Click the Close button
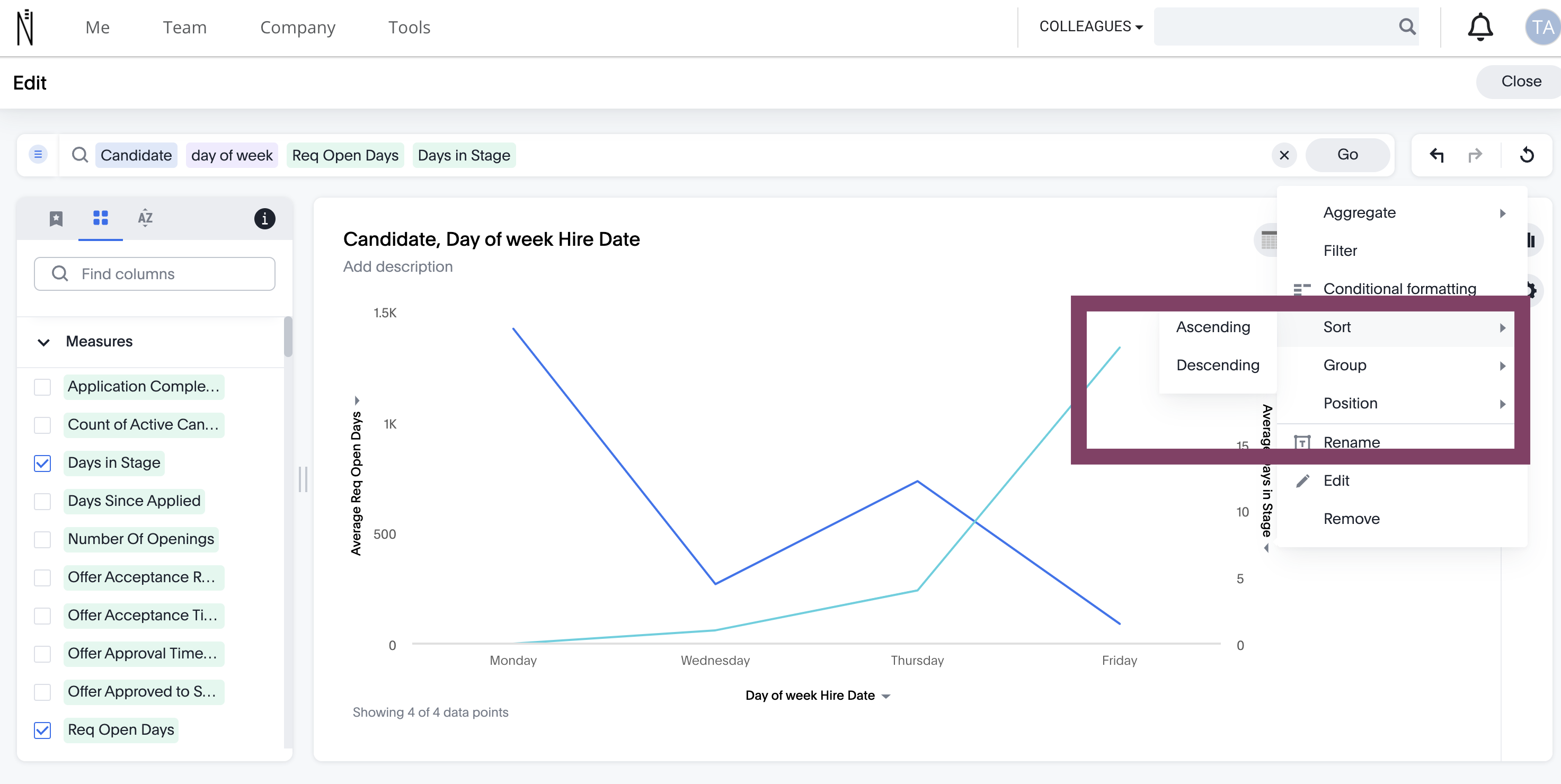The image size is (1561, 784). [1520, 81]
